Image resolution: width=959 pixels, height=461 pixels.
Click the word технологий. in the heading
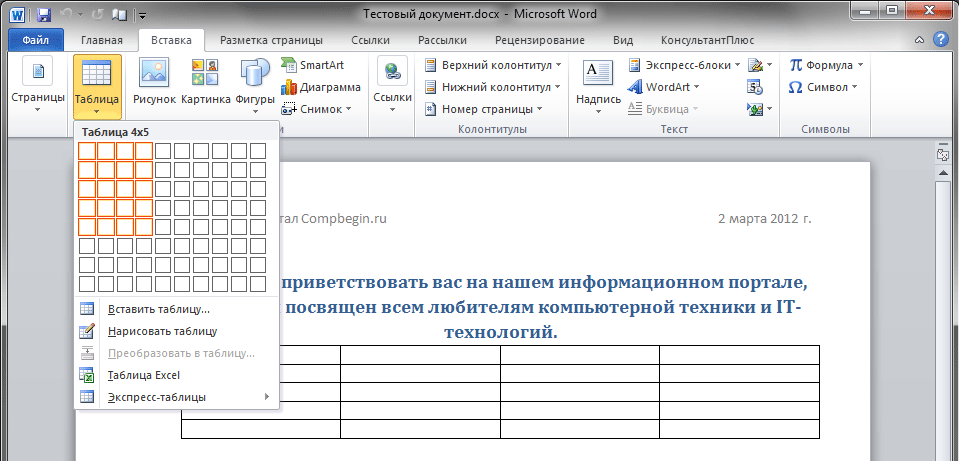pos(500,332)
